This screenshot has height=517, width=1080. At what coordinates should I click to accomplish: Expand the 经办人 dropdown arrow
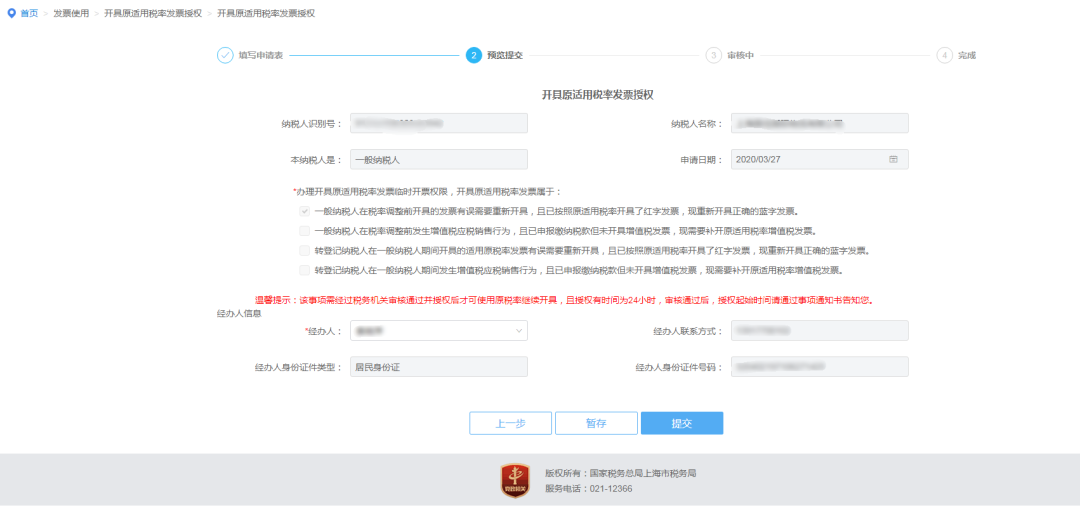point(519,331)
